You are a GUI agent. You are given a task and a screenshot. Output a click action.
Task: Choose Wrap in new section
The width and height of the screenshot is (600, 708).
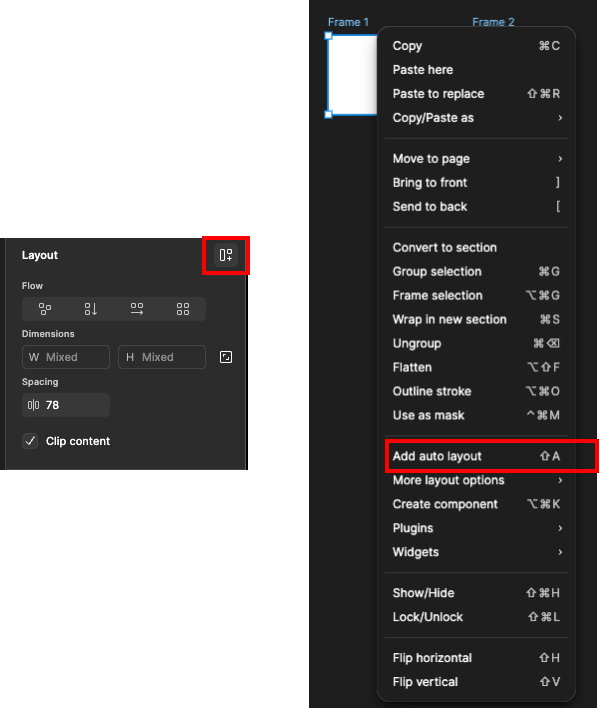[x=477, y=319]
